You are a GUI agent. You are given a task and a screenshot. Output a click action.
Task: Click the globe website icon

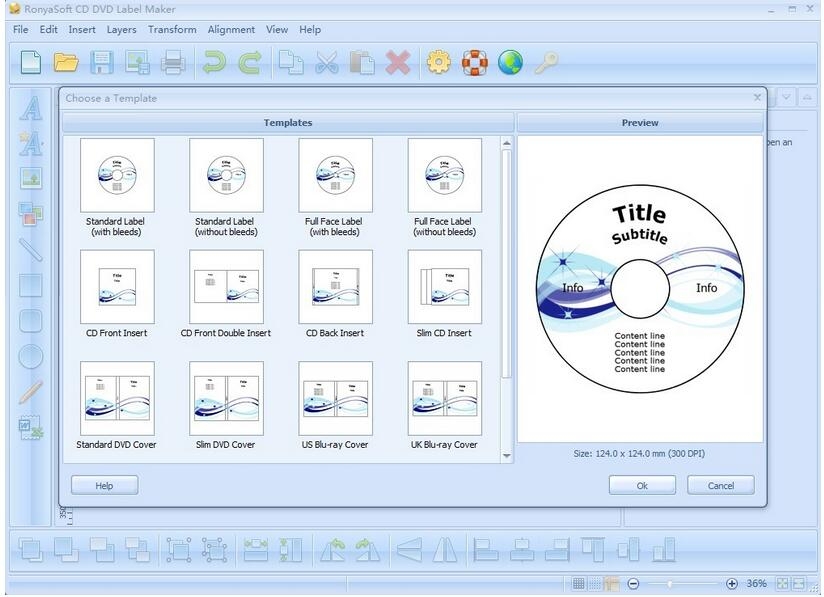click(510, 63)
